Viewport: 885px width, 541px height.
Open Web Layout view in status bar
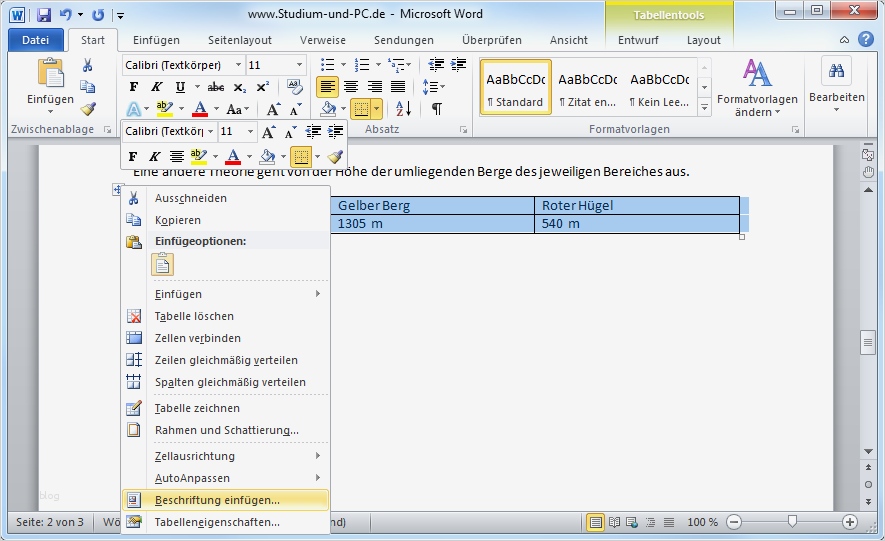pyautogui.click(x=632, y=522)
